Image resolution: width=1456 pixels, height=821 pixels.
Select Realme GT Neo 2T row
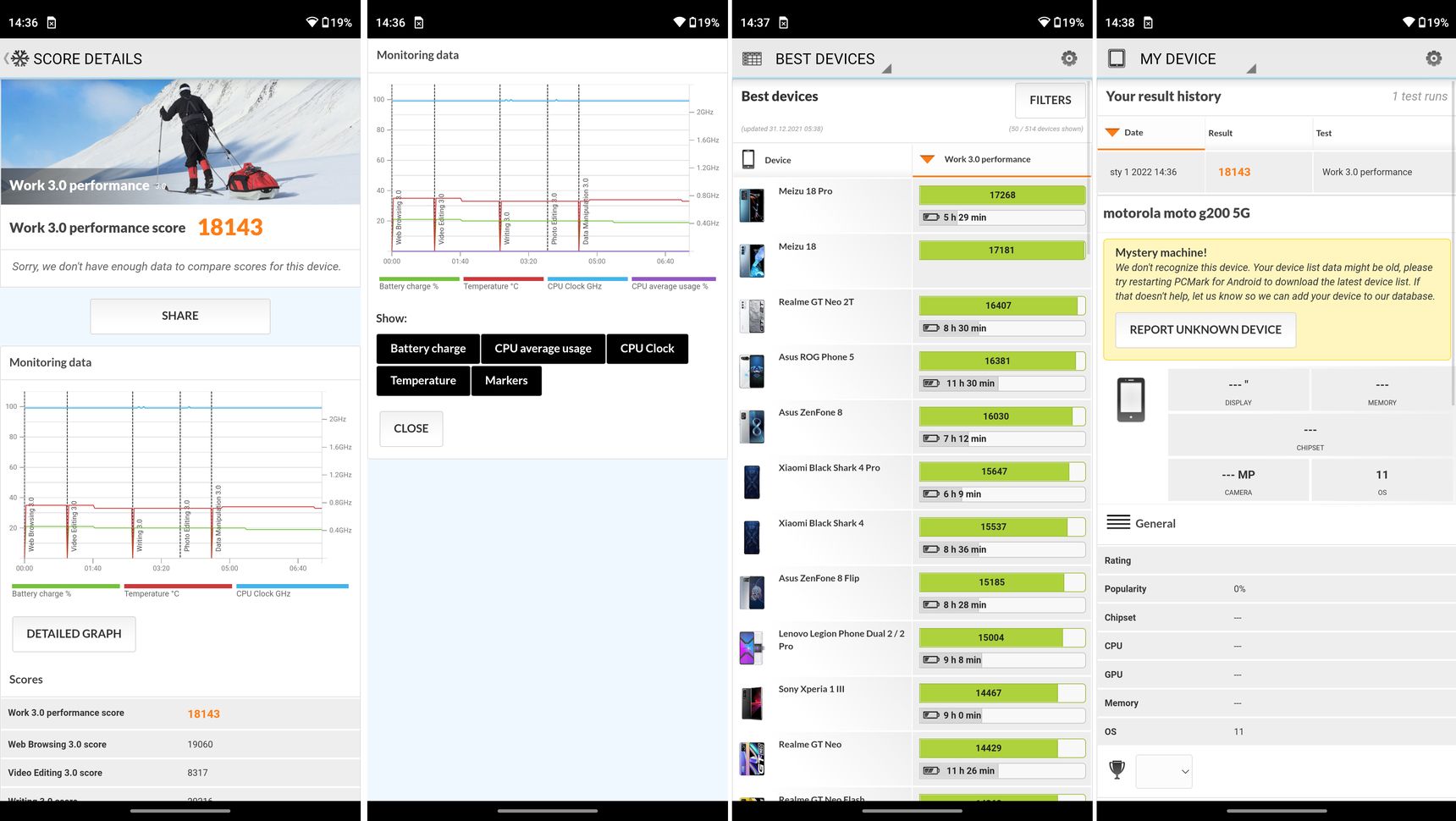point(913,317)
